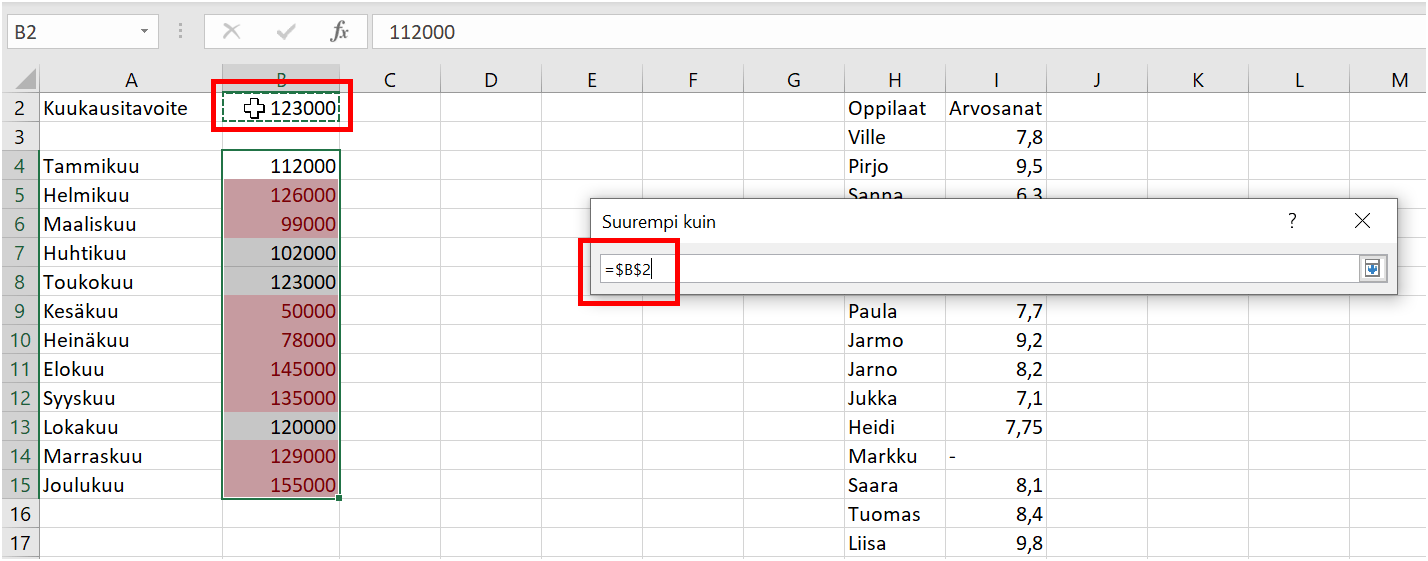Click the Huhtikuu cell

[131, 253]
